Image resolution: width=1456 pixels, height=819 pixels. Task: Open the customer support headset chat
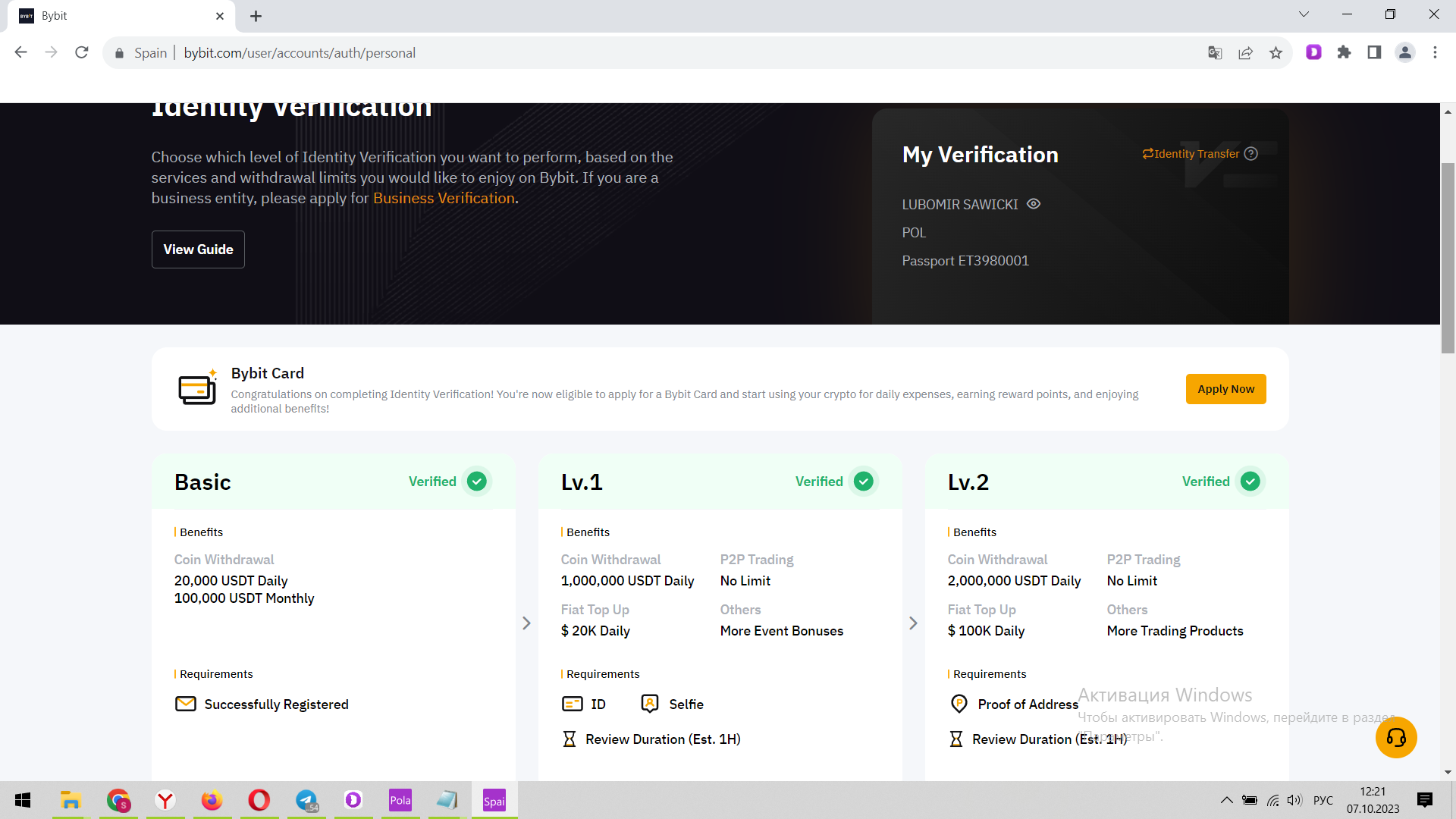point(1396,737)
